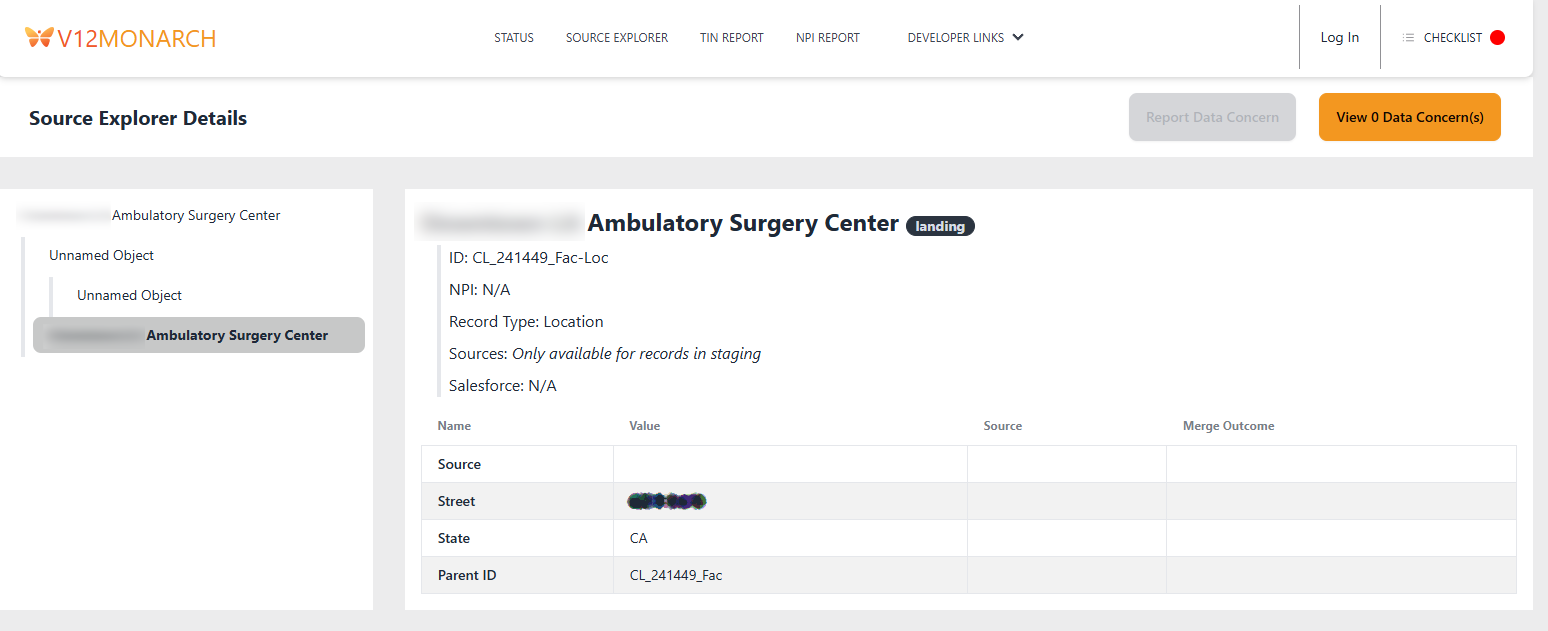Click the V12MONARCH butterfly logo
The height and width of the screenshot is (631, 1548).
pos(38,37)
